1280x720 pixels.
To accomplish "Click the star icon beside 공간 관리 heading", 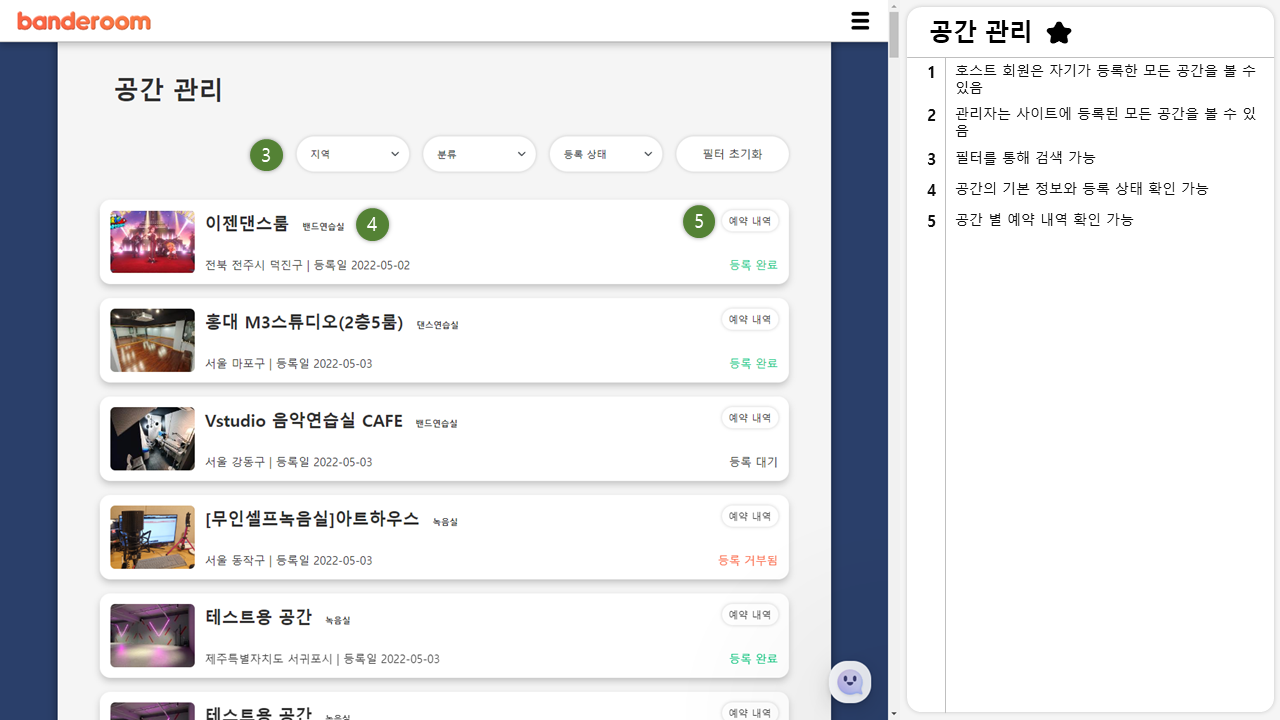I will (x=1059, y=32).
